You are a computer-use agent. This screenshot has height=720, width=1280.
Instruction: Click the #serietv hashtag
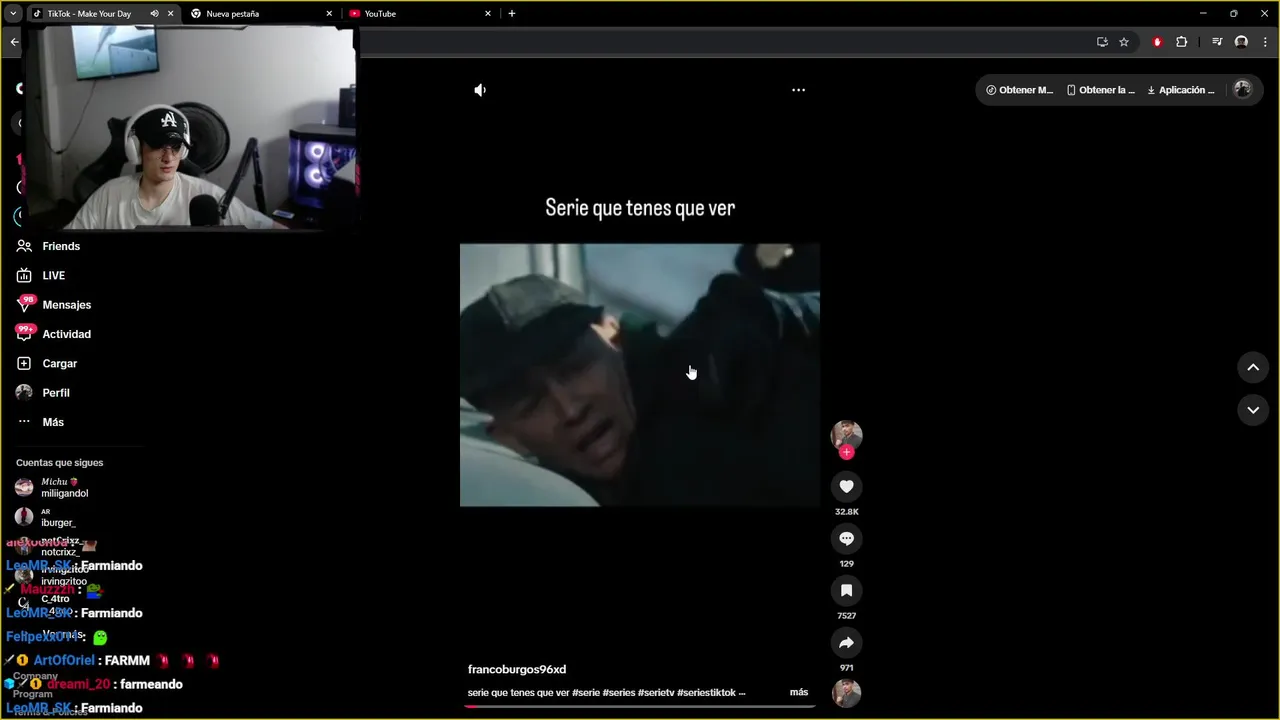655,692
